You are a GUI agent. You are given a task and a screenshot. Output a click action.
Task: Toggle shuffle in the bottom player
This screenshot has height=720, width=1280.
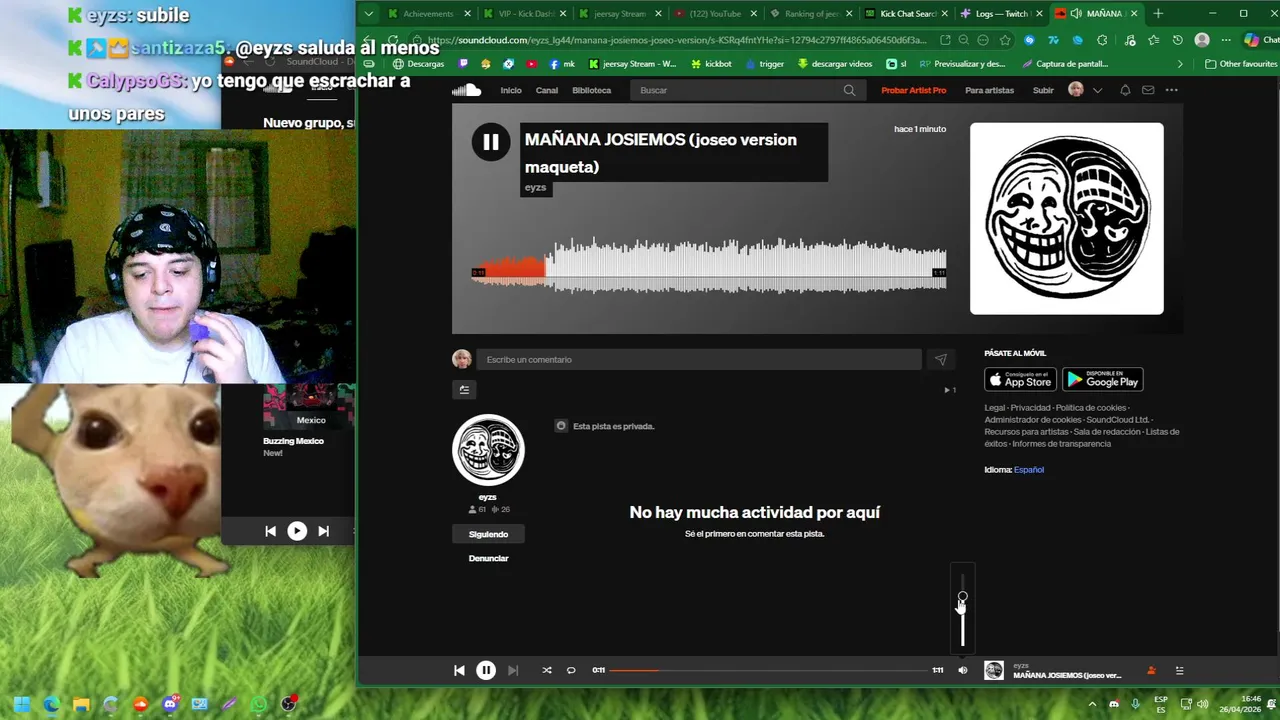click(546, 670)
